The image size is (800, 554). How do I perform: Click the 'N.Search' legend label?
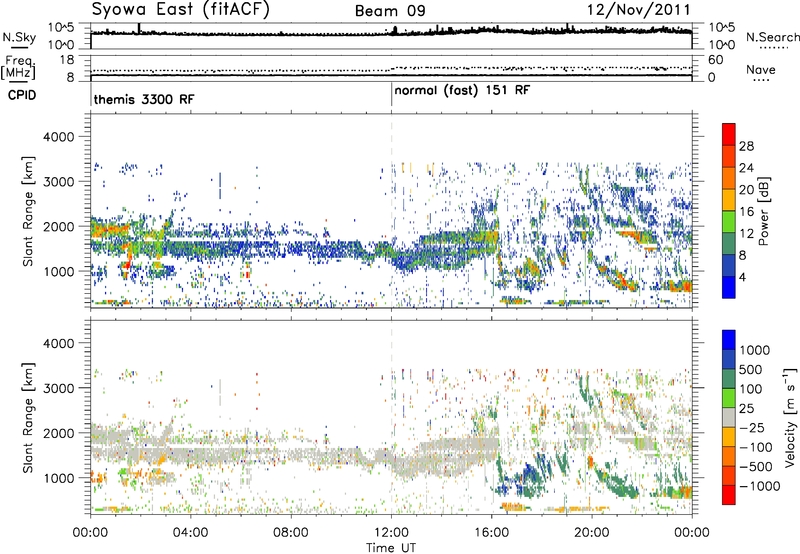pos(772,37)
